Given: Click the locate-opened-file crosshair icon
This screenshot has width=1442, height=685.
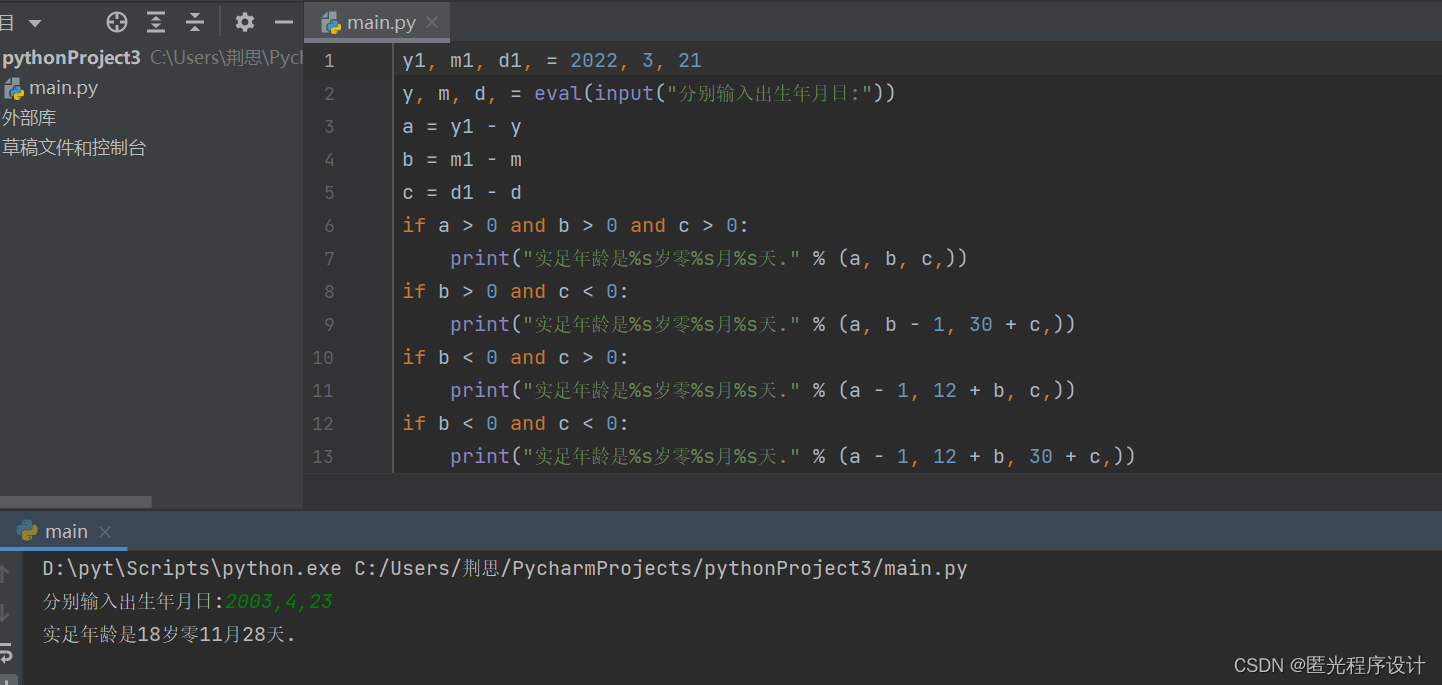Looking at the screenshot, I should (117, 22).
